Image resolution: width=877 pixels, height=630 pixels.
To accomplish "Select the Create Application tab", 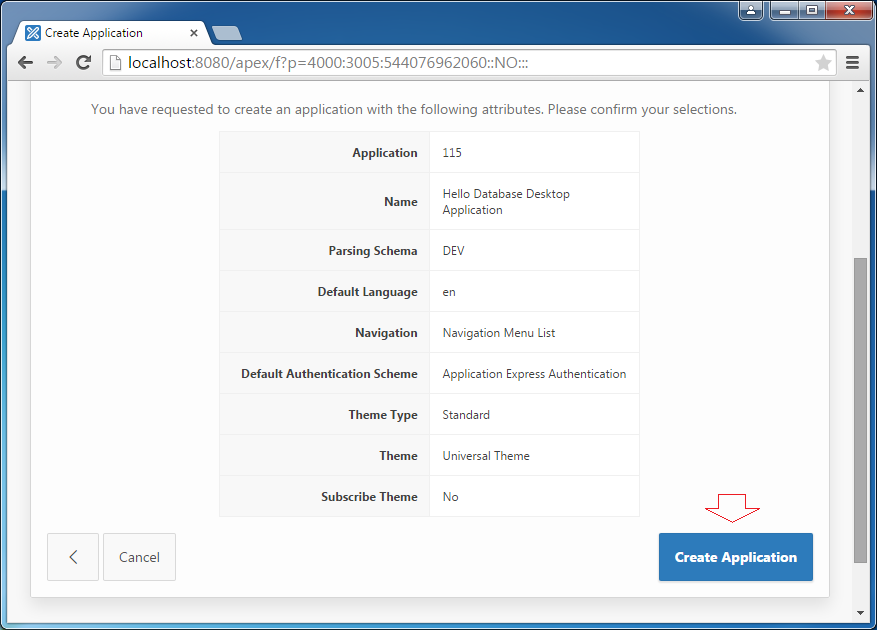I will point(112,33).
